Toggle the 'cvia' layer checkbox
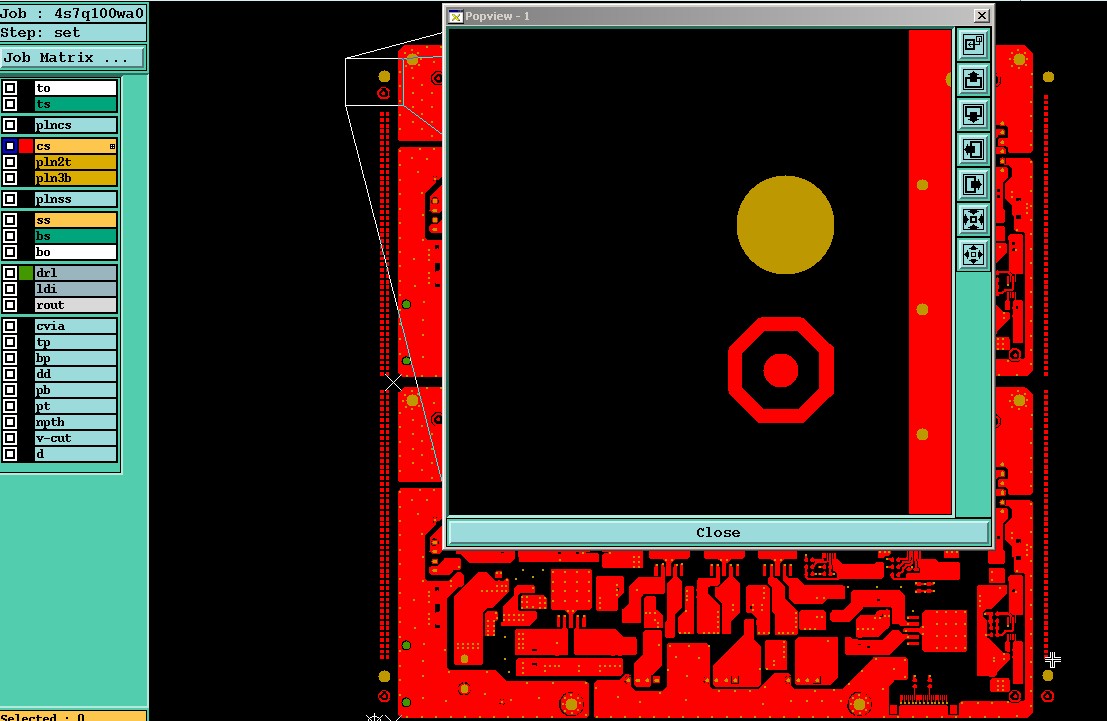 point(10,326)
